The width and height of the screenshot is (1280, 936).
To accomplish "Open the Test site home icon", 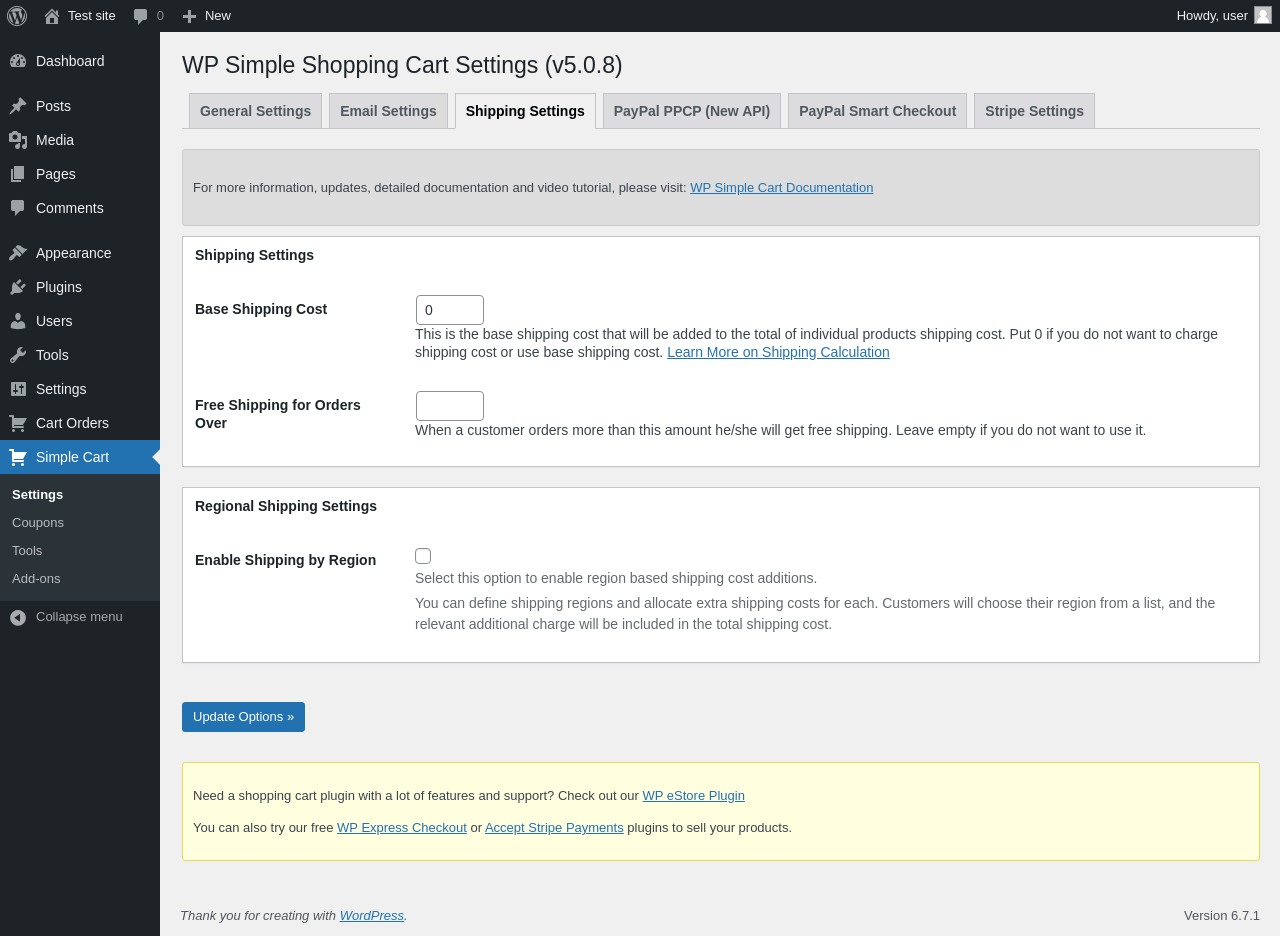I will coord(52,16).
